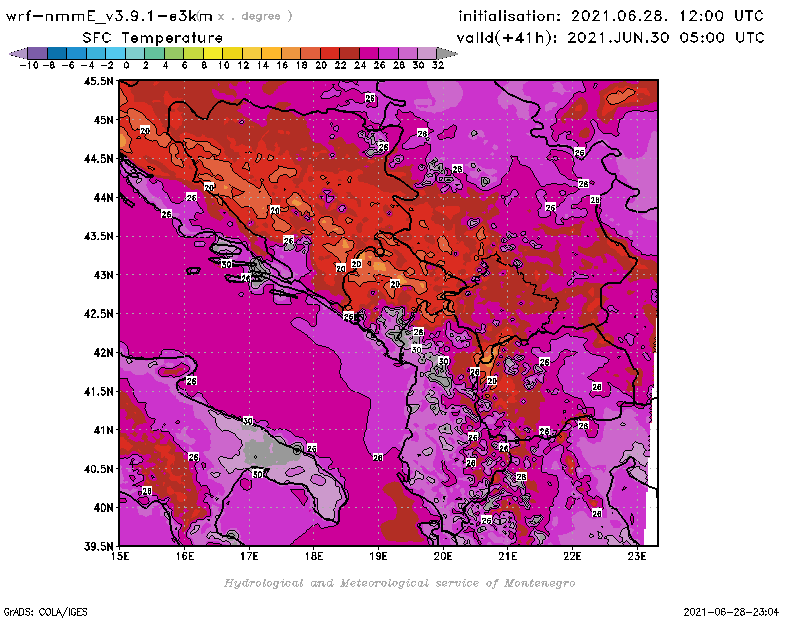
Task: Click the '42N' latitude label
Action: pos(103,353)
